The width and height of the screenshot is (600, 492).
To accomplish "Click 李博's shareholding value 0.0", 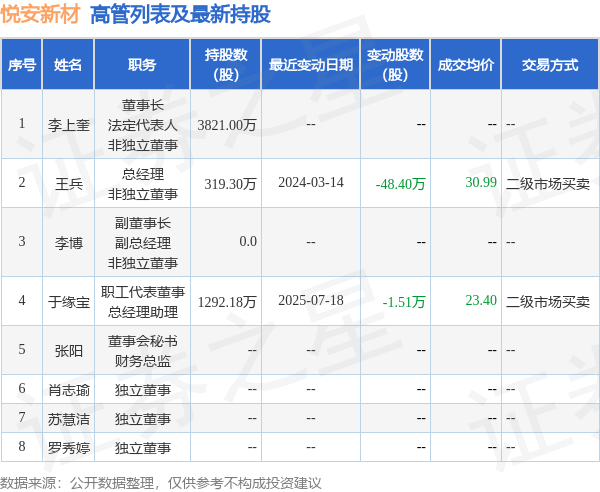I will click(248, 241).
